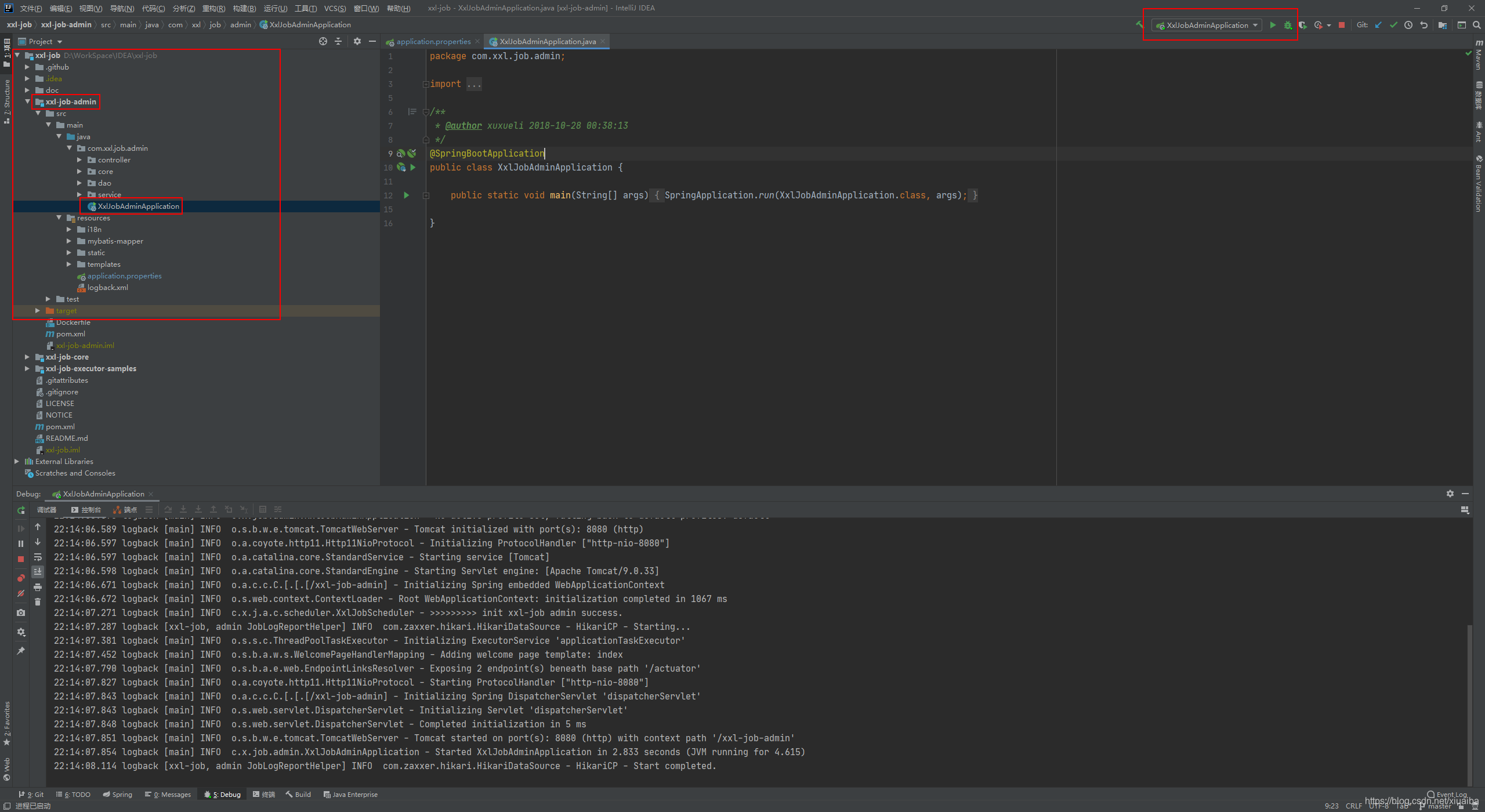
Task: Select the application.properties tab
Action: (432, 42)
